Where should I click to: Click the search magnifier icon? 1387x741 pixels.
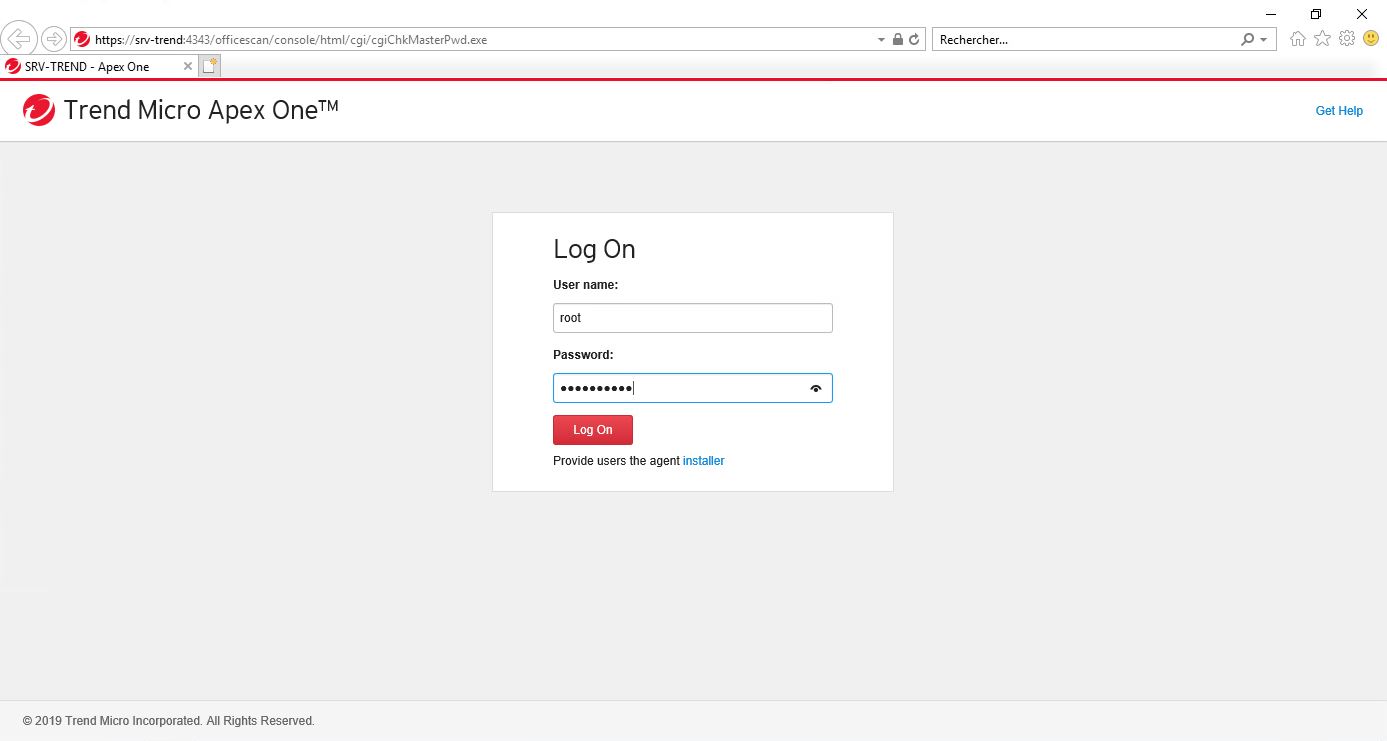[1245, 39]
